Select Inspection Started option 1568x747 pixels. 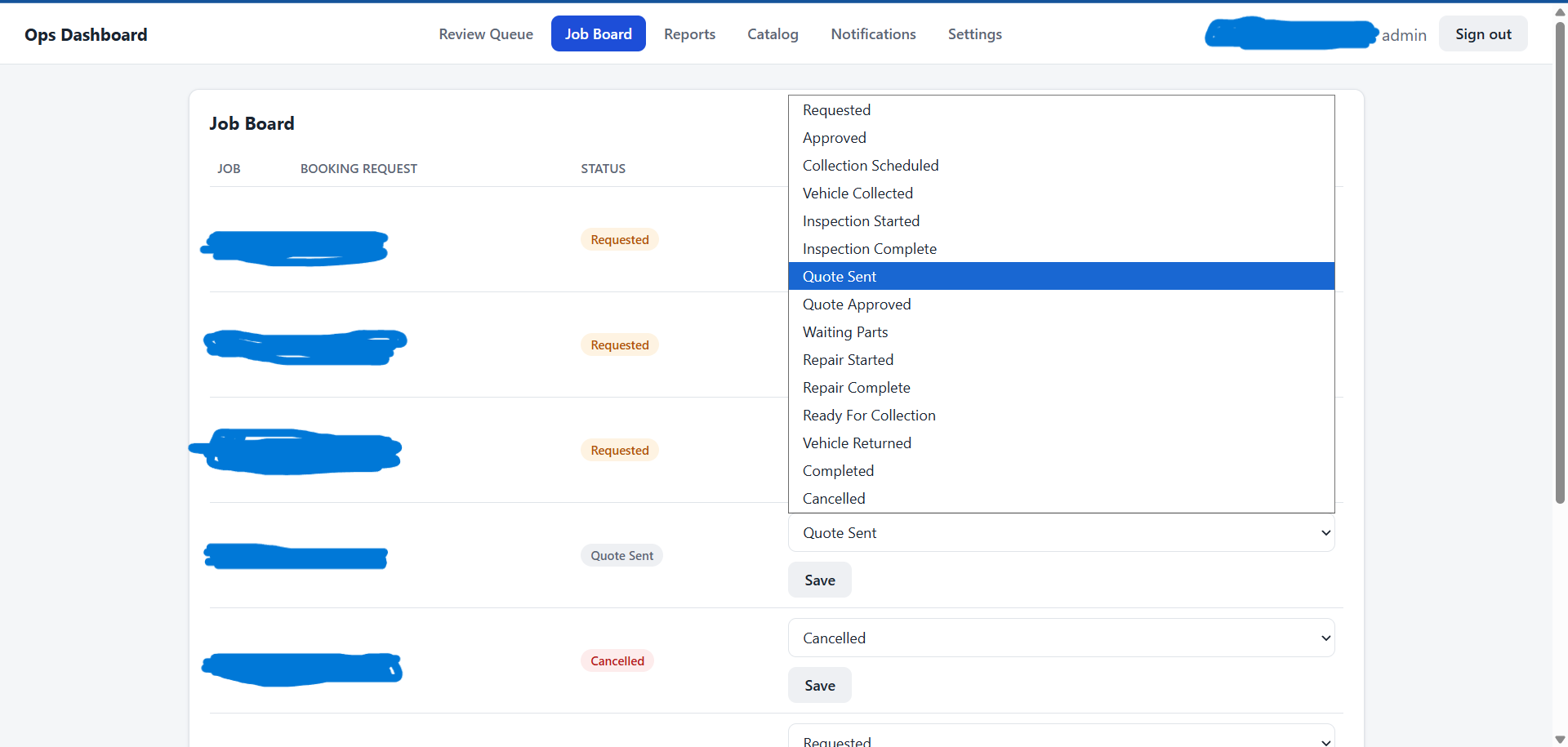click(x=1061, y=221)
